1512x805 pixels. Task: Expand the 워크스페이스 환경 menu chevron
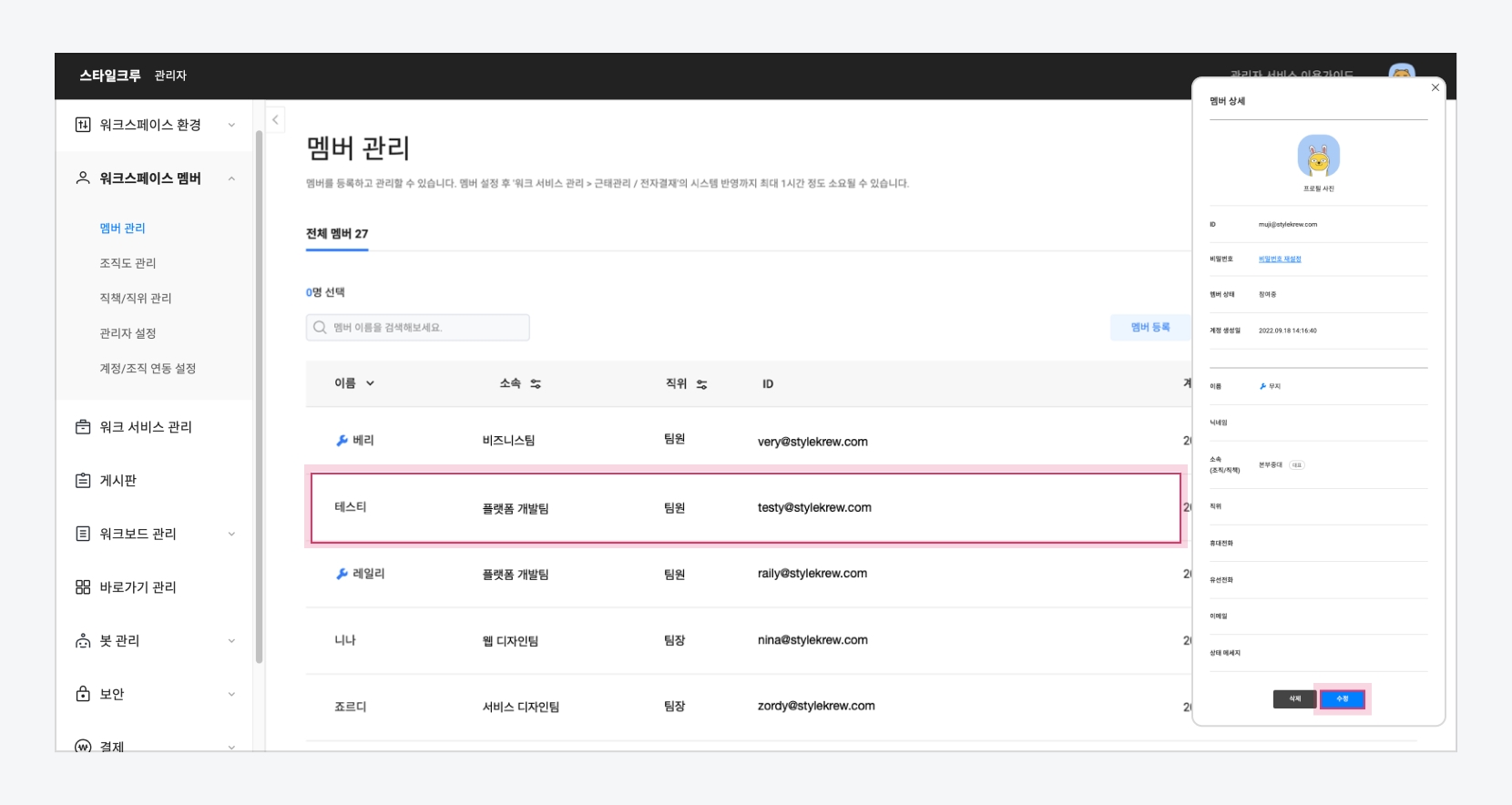[x=231, y=125]
